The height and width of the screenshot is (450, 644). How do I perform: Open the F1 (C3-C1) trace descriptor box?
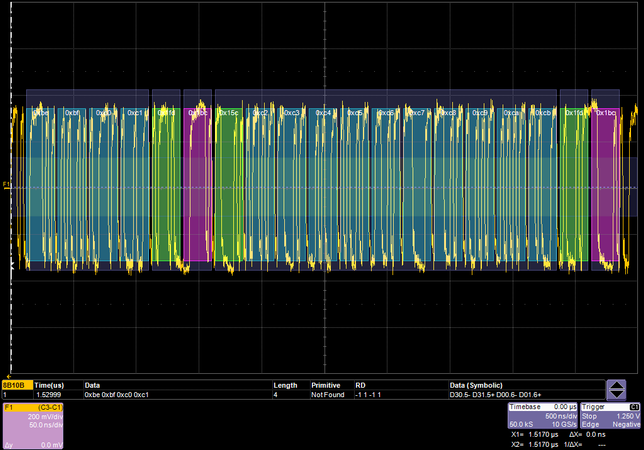coord(33,426)
